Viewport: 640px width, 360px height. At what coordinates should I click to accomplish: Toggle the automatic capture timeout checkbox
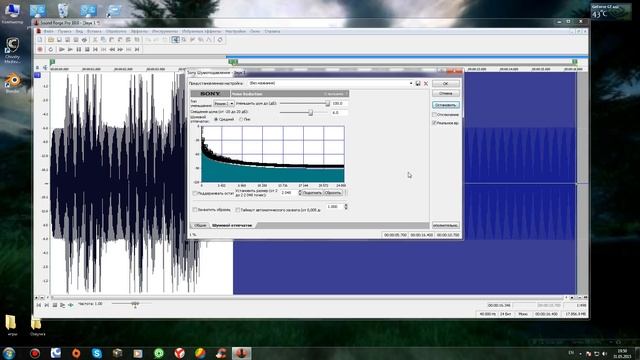(x=238, y=210)
